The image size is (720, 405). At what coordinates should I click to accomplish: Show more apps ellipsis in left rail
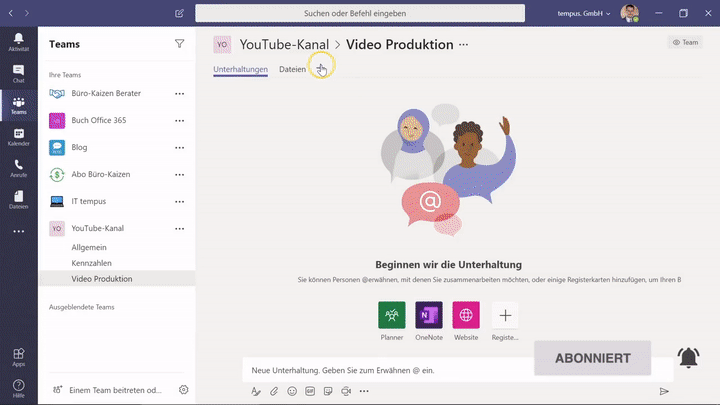[x=18, y=231]
